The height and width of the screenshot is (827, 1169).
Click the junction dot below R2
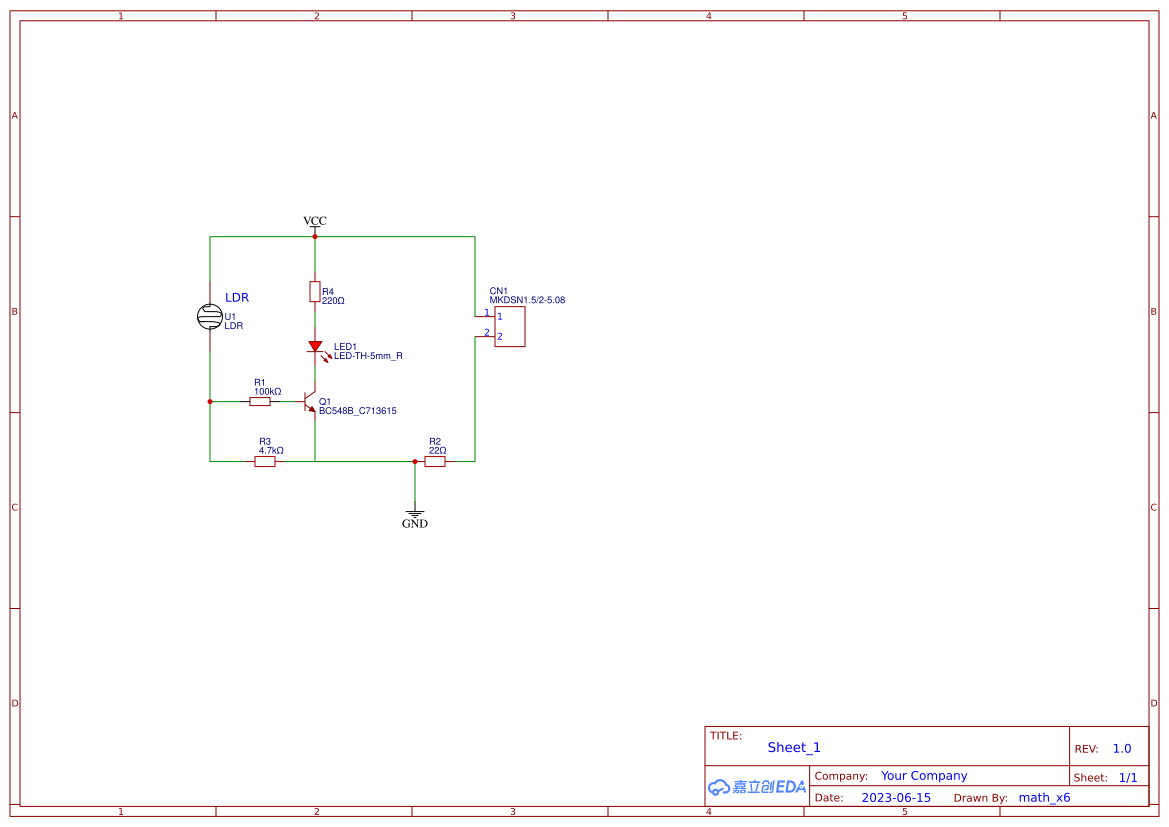tap(414, 461)
